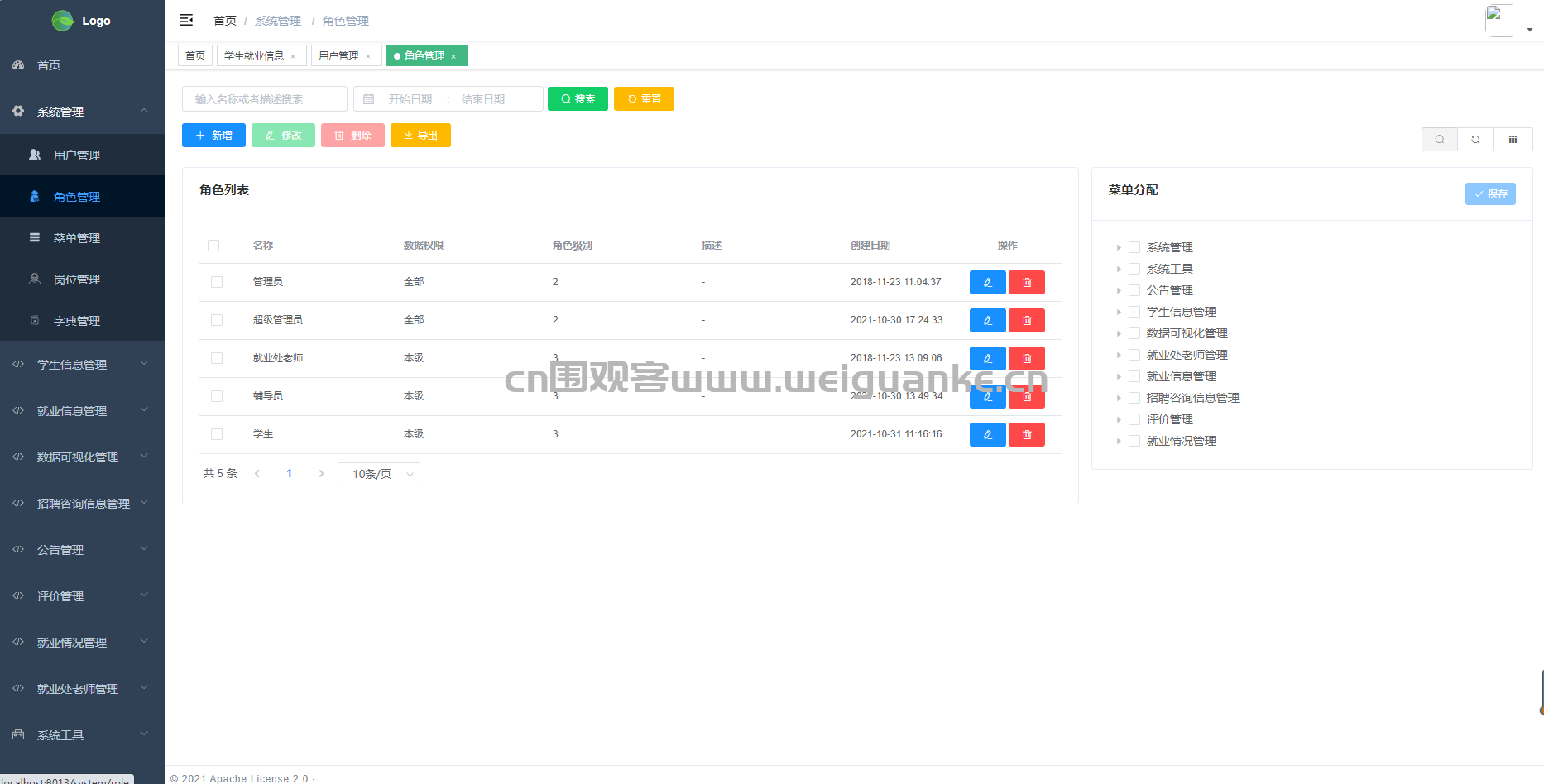
Task: Click the sidebar collapse hamburger icon
Action: click(x=186, y=20)
